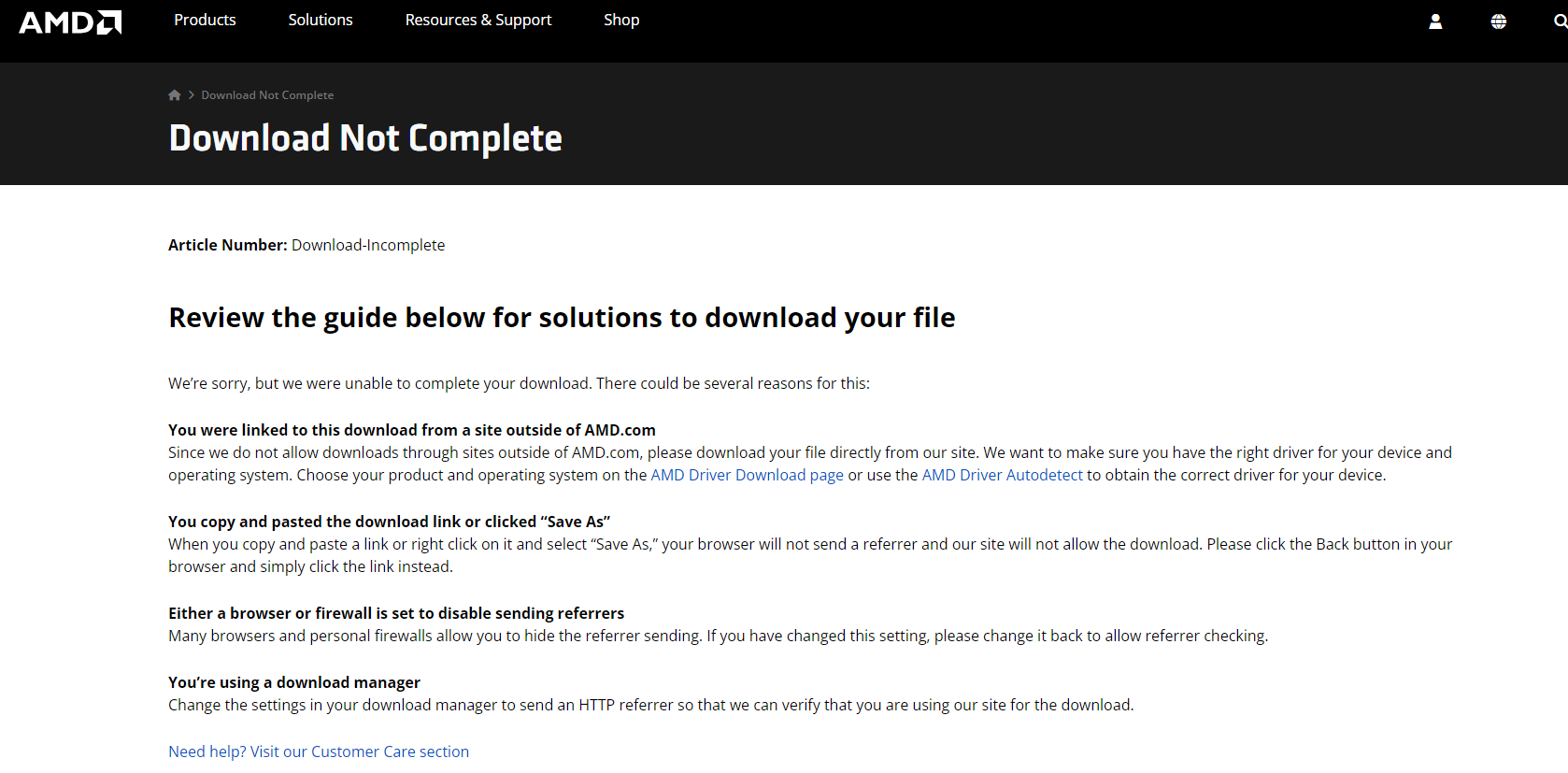Follow the AMD Driver Autodetect link
This screenshot has width=1568, height=773.
click(x=1002, y=475)
